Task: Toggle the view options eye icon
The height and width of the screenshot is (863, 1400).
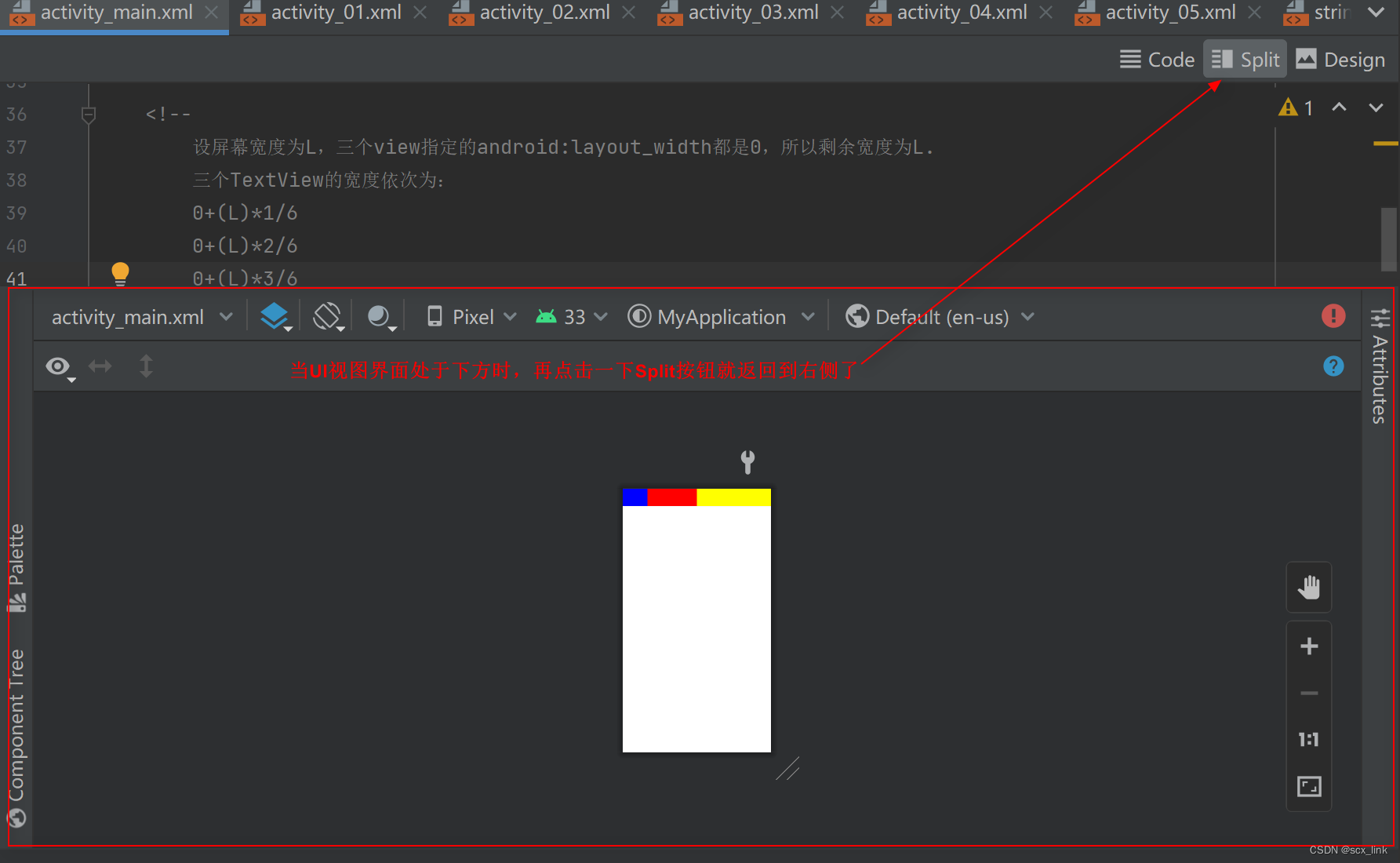Action: pyautogui.click(x=58, y=366)
